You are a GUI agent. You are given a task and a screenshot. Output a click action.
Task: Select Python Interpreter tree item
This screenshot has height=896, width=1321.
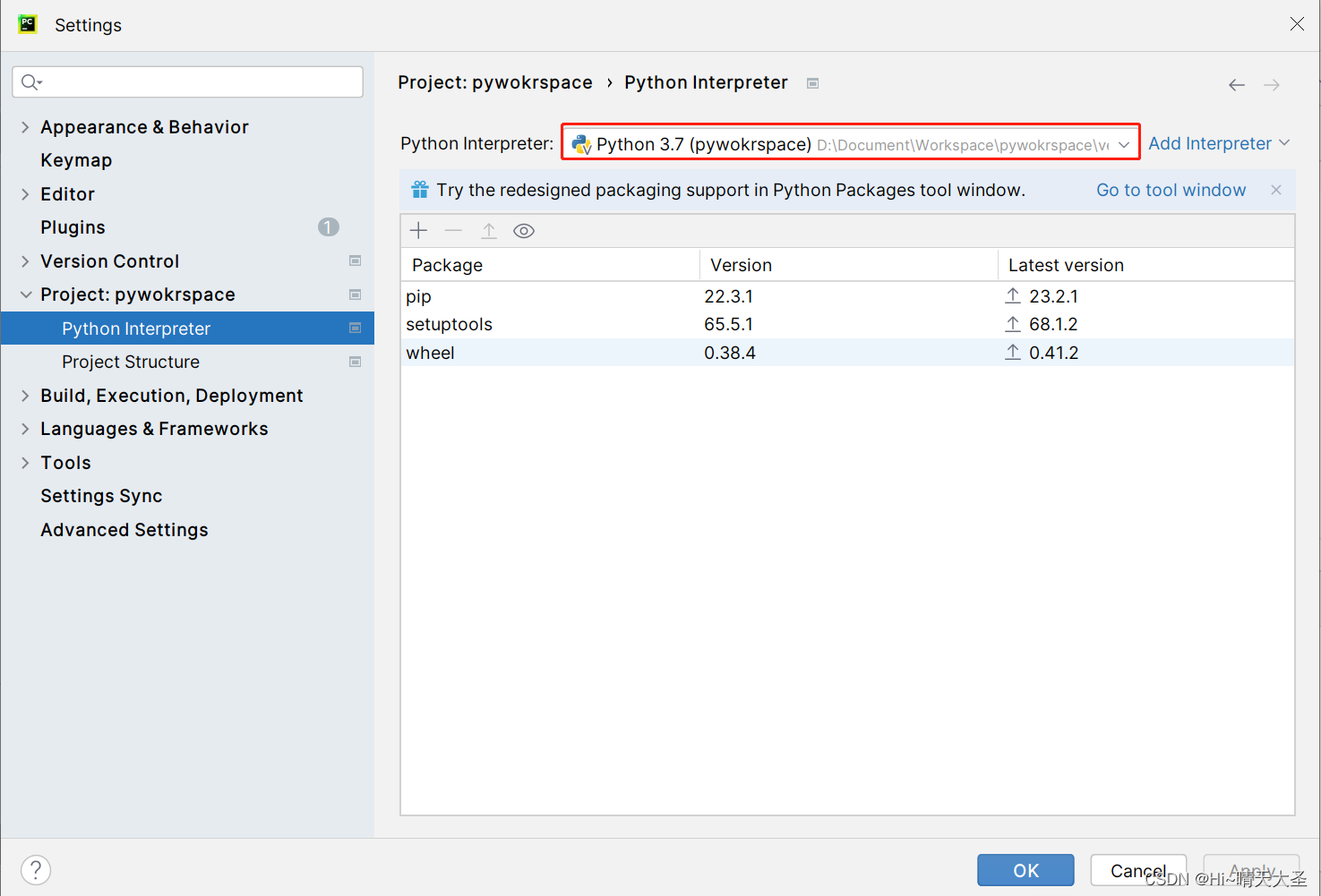tap(187, 329)
